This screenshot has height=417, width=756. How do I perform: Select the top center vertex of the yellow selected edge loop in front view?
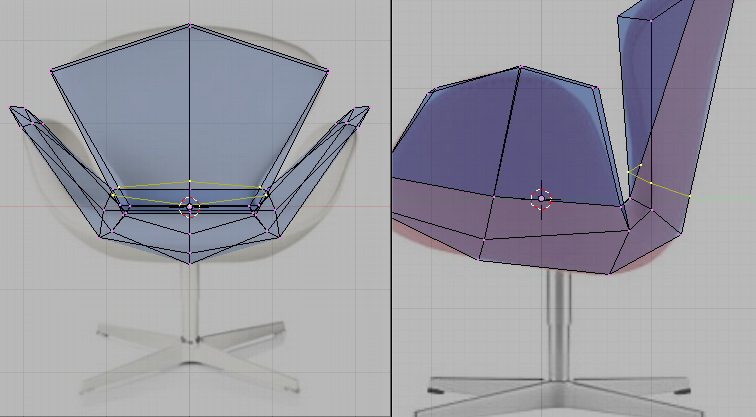(189, 181)
